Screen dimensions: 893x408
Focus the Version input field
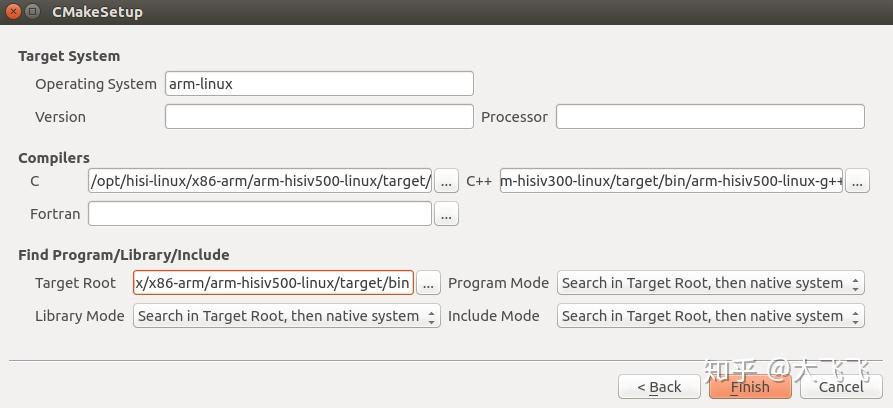[319, 117]
